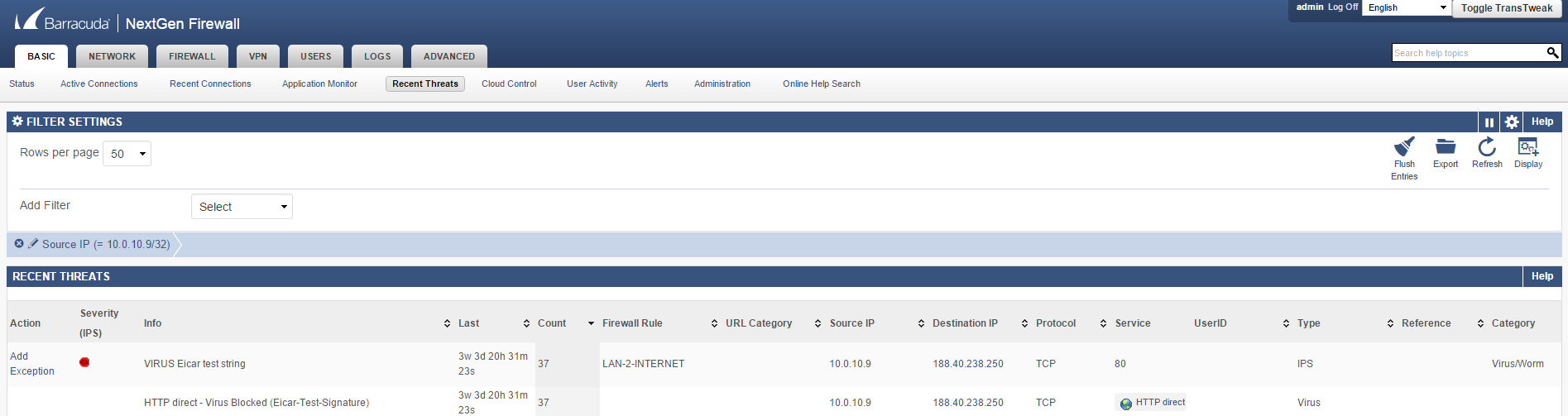The image size is (1568, 416).
Task: Sort by the Source IP column arrows
Action: coord(921,323)
